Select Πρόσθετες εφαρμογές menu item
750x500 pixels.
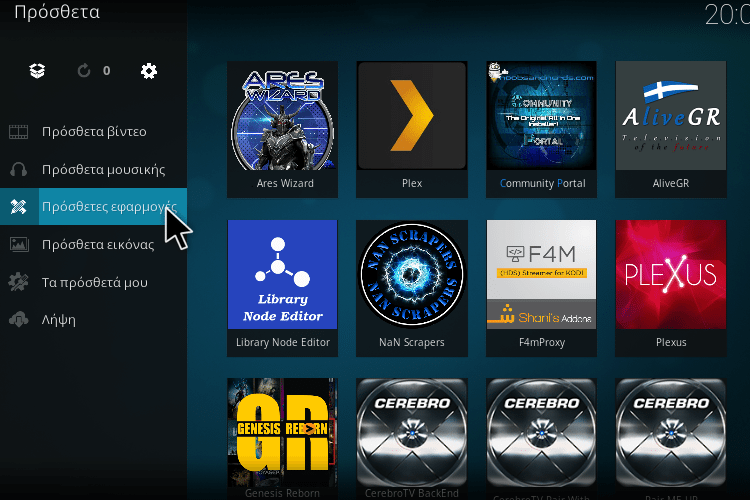point(93,207)
